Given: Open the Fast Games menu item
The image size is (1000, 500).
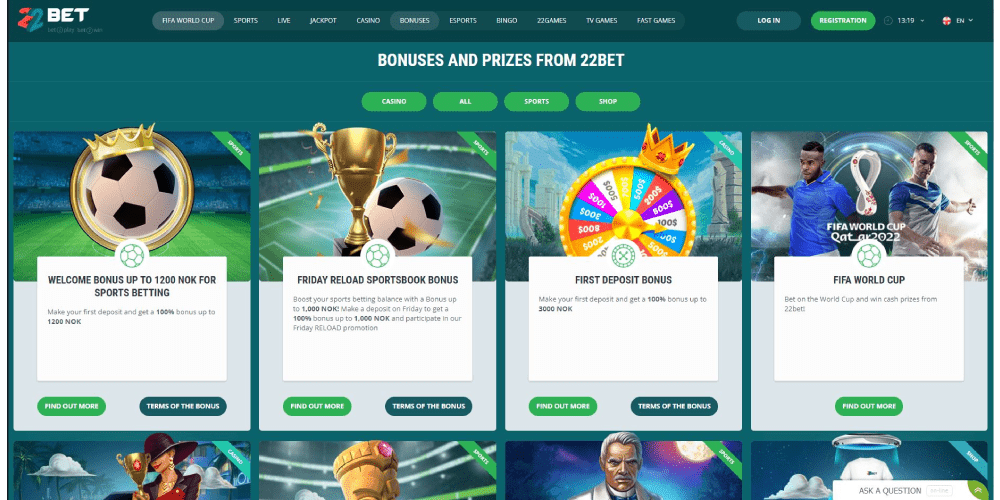Looking at the screenshot, I should coord(656,20).
